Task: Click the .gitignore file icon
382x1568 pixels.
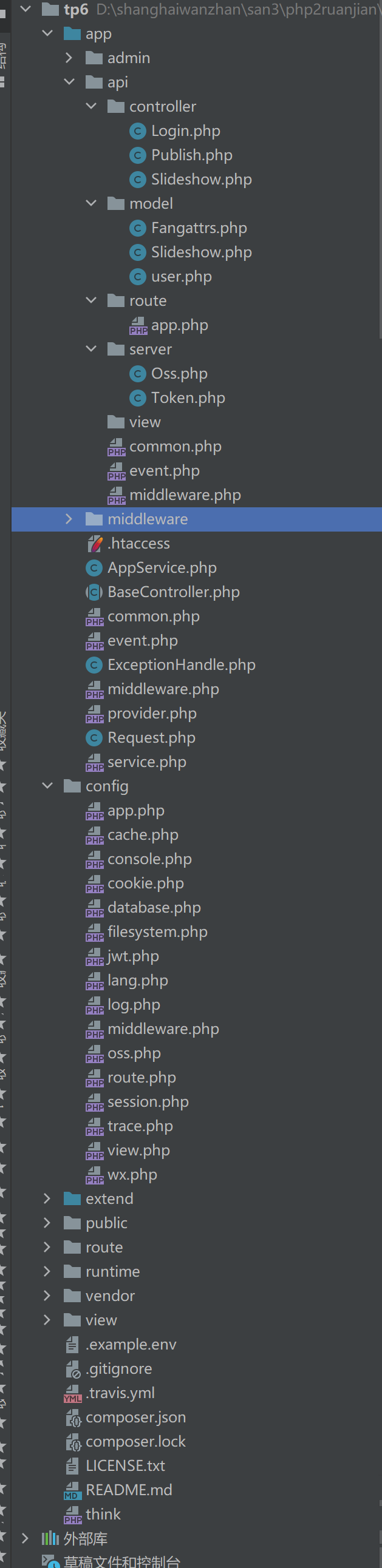Action: (x=72, y=1368)
